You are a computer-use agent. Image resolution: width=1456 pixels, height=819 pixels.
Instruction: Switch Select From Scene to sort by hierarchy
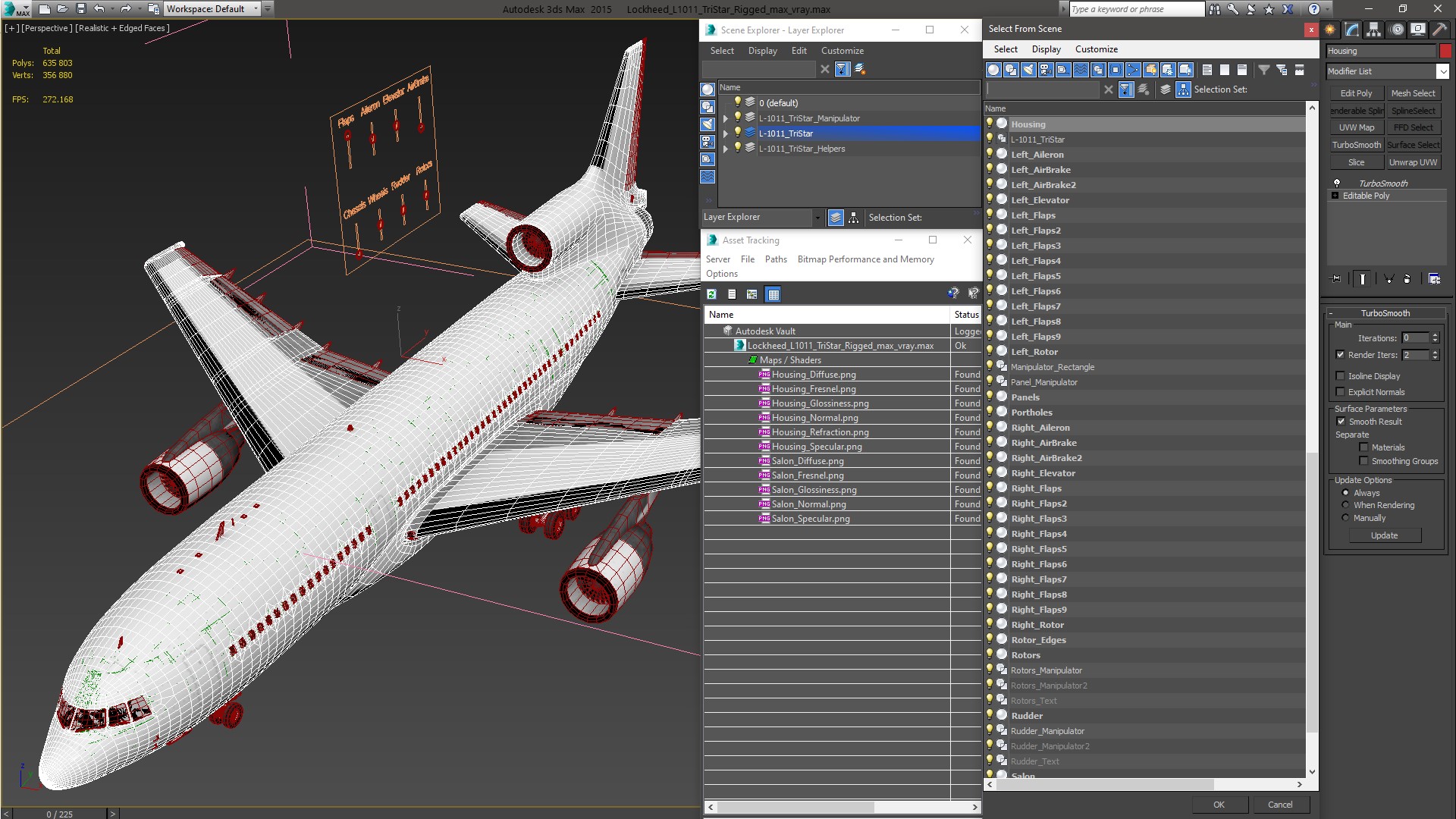1183,89
